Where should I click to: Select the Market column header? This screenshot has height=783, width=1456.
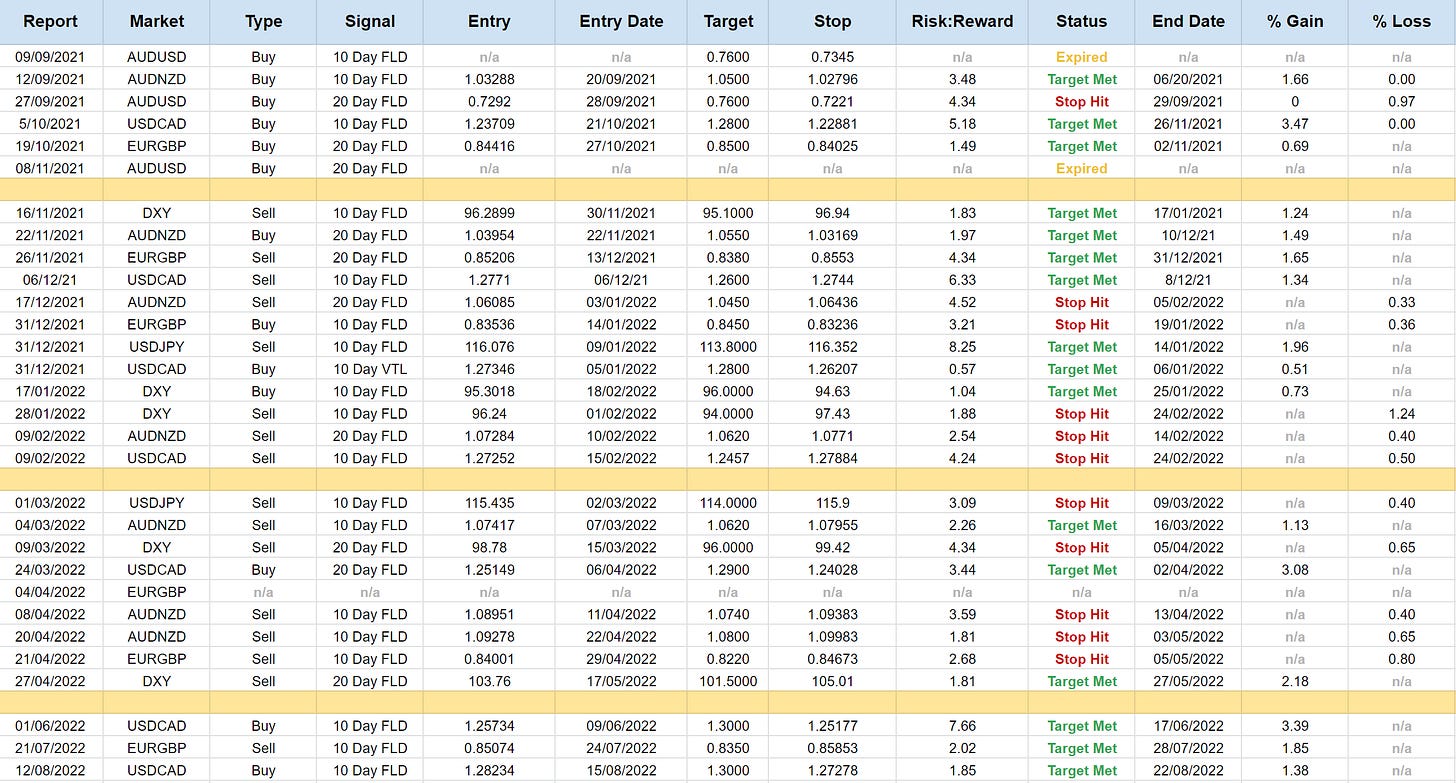[157, 21]
